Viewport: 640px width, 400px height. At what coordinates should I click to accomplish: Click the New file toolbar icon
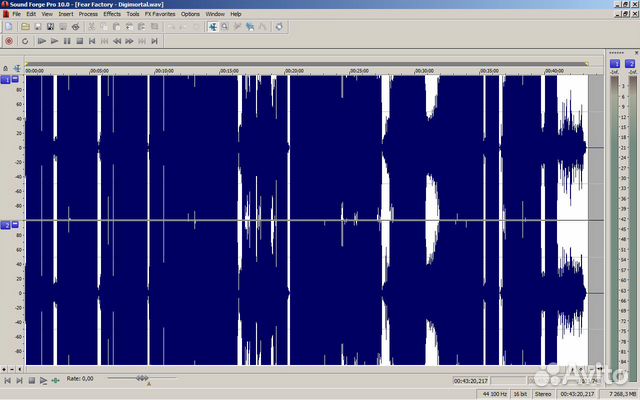pyautogui.click(x=8, y=27)
